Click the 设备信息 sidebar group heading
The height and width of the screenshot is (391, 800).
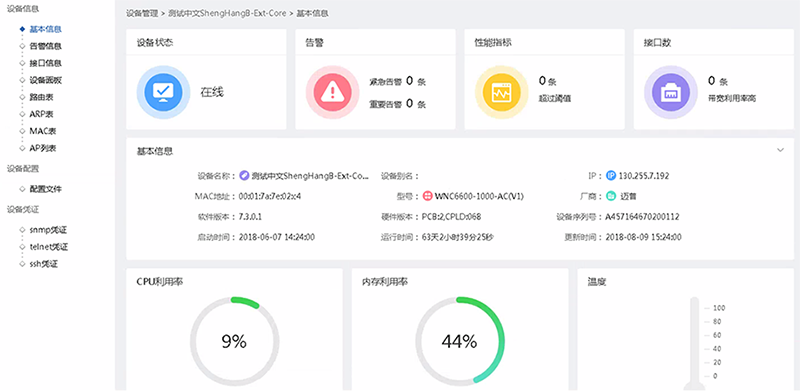click(23, 9)
